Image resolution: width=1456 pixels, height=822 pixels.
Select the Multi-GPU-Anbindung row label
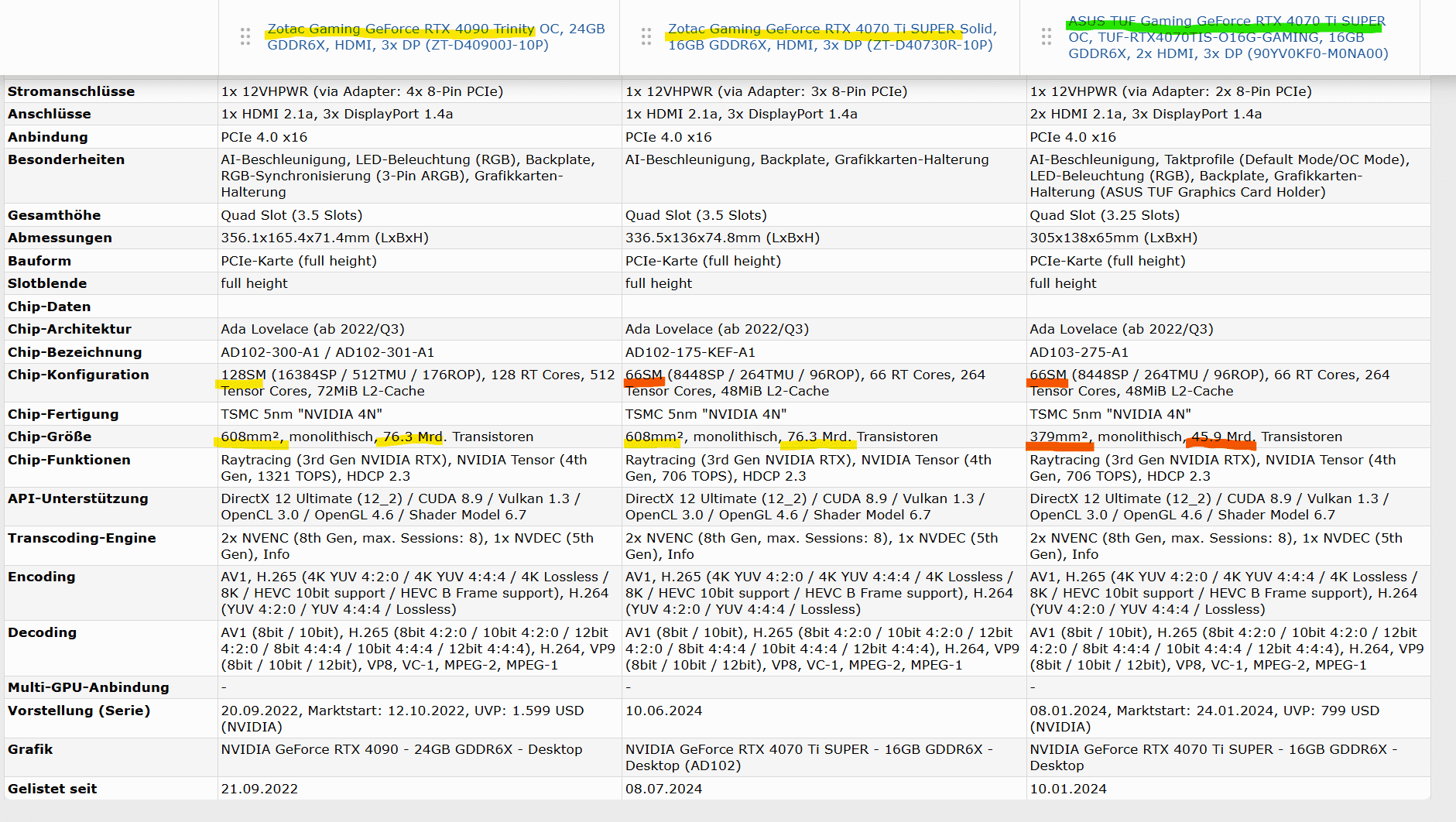(x=88, y=687)
